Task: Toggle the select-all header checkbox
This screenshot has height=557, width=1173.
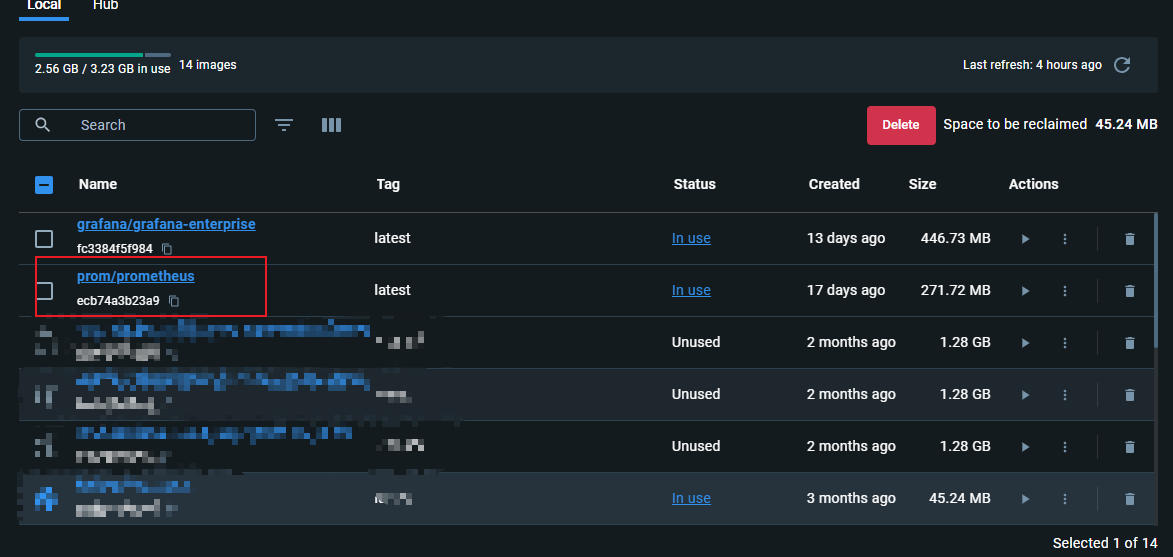Action: tap(44, 185)
